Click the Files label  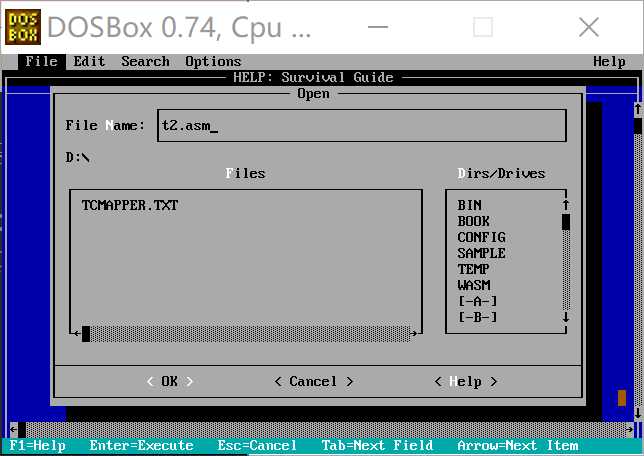point(245,173)
